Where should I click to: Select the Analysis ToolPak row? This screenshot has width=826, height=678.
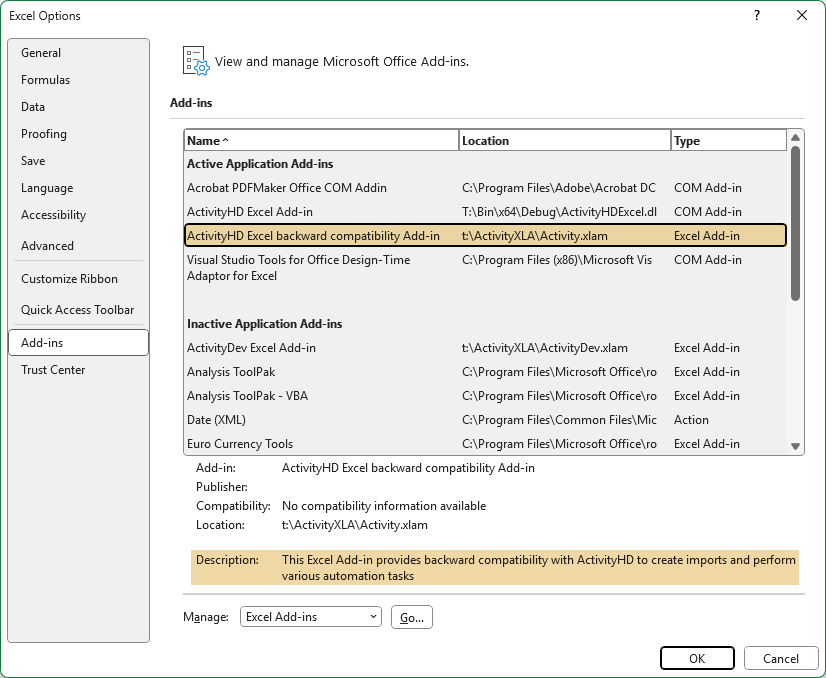tap(485, 372)
